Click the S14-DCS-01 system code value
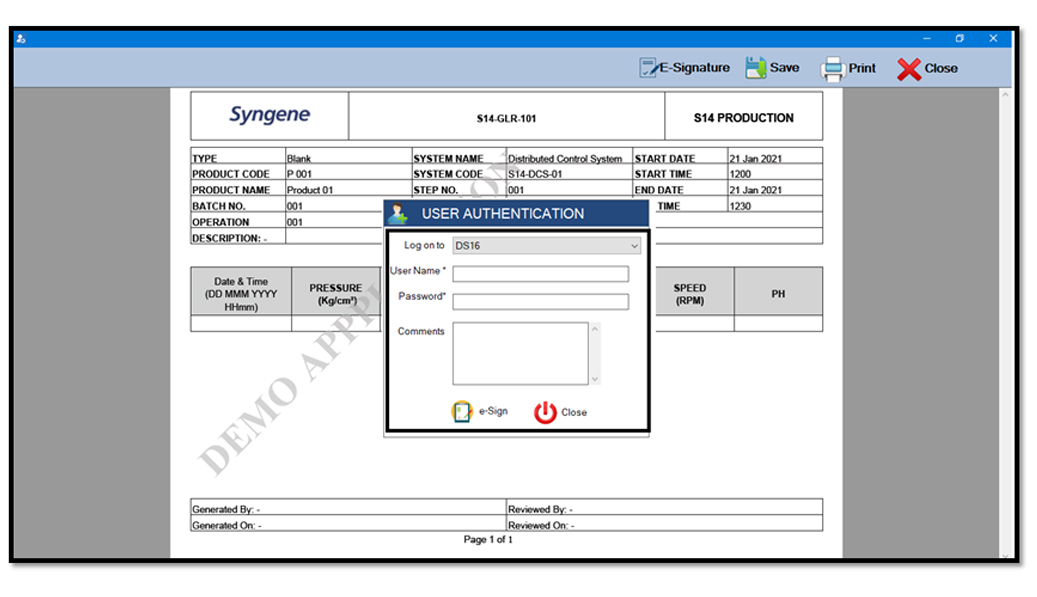 tap(535, 174)
